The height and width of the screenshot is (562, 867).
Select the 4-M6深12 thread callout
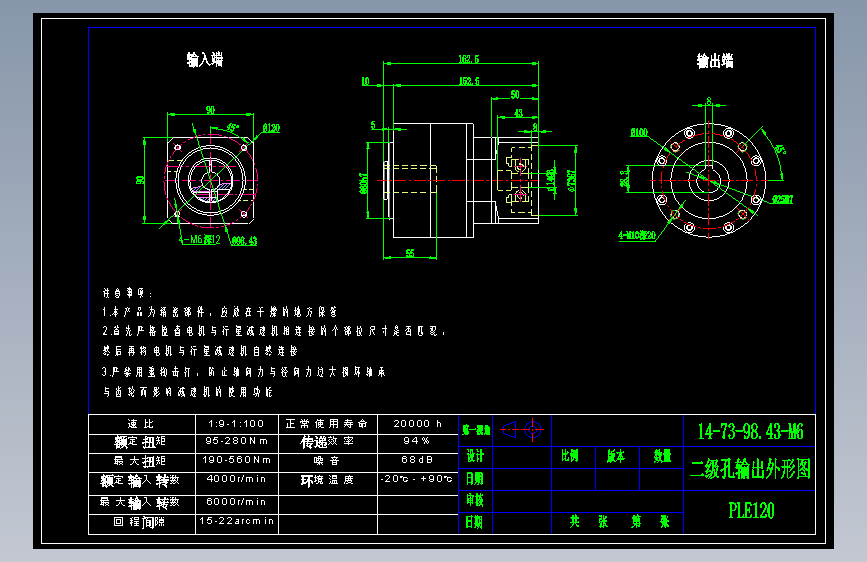click(200, 240)
